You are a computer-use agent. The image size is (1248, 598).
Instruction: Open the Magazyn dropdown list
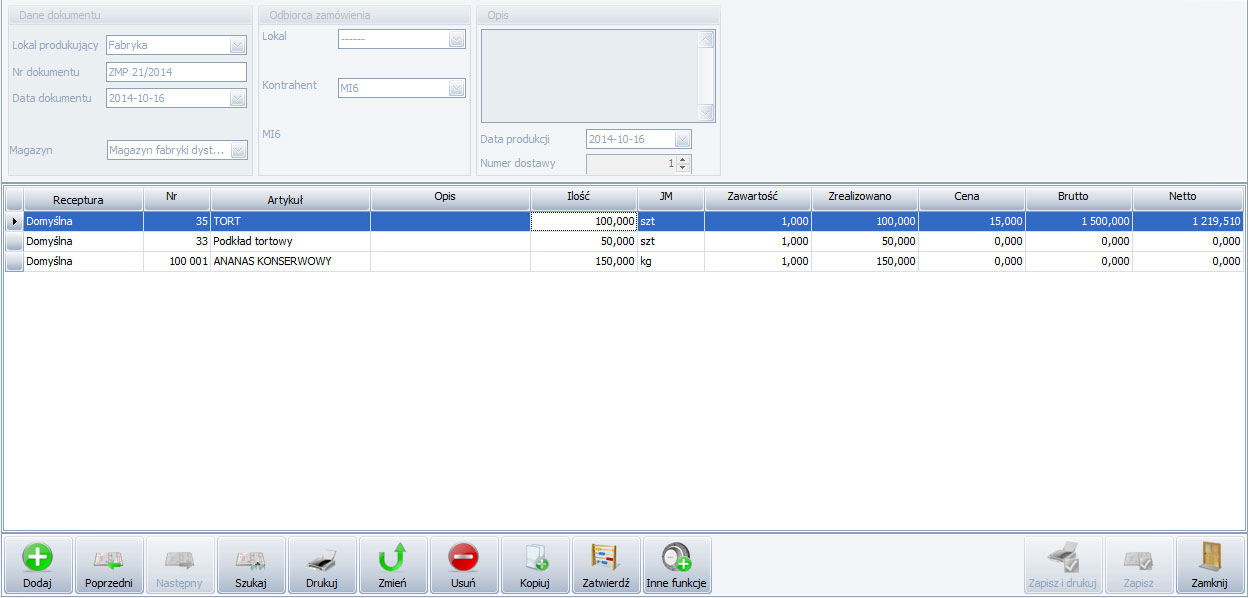pyautogui.click(x=238, y=150)
